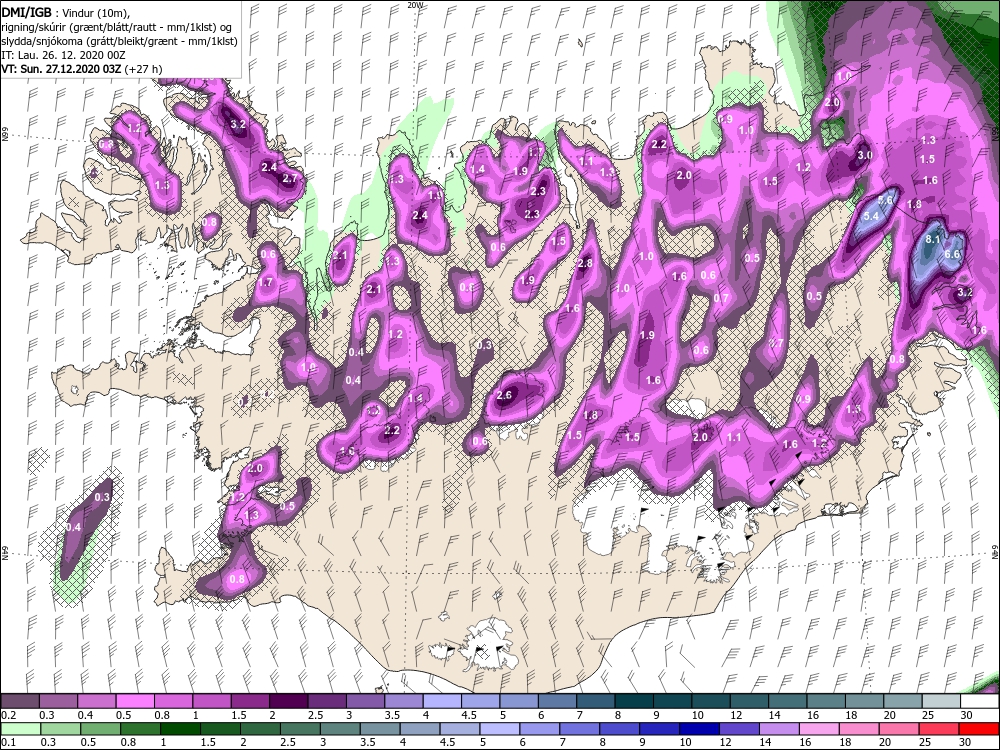This screenshot has width=1000, height=750.
Task: Pick the deep purple 2 swatch in snow legend
Action: (288, 701)
